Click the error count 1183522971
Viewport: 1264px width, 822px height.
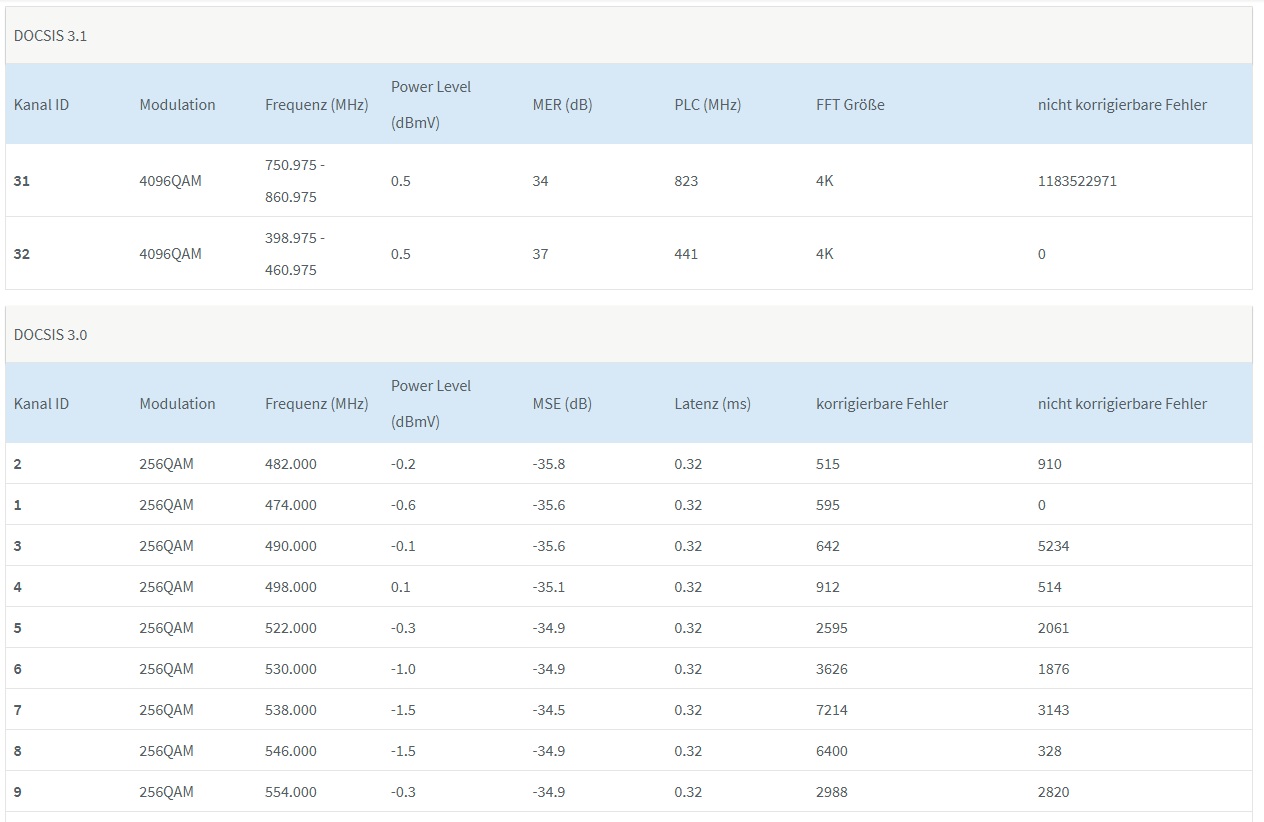coord(1077,181)
